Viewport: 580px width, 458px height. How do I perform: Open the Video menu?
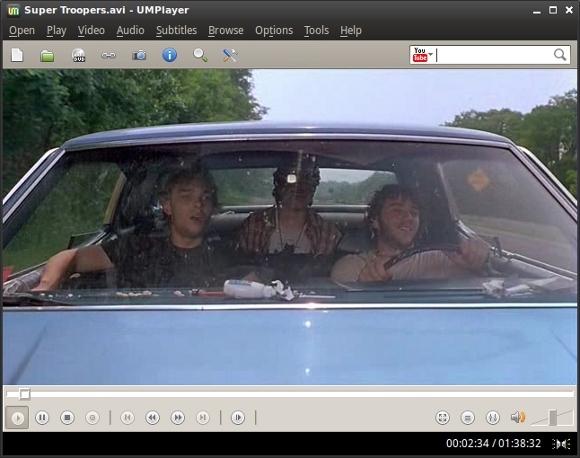(91, 30)
